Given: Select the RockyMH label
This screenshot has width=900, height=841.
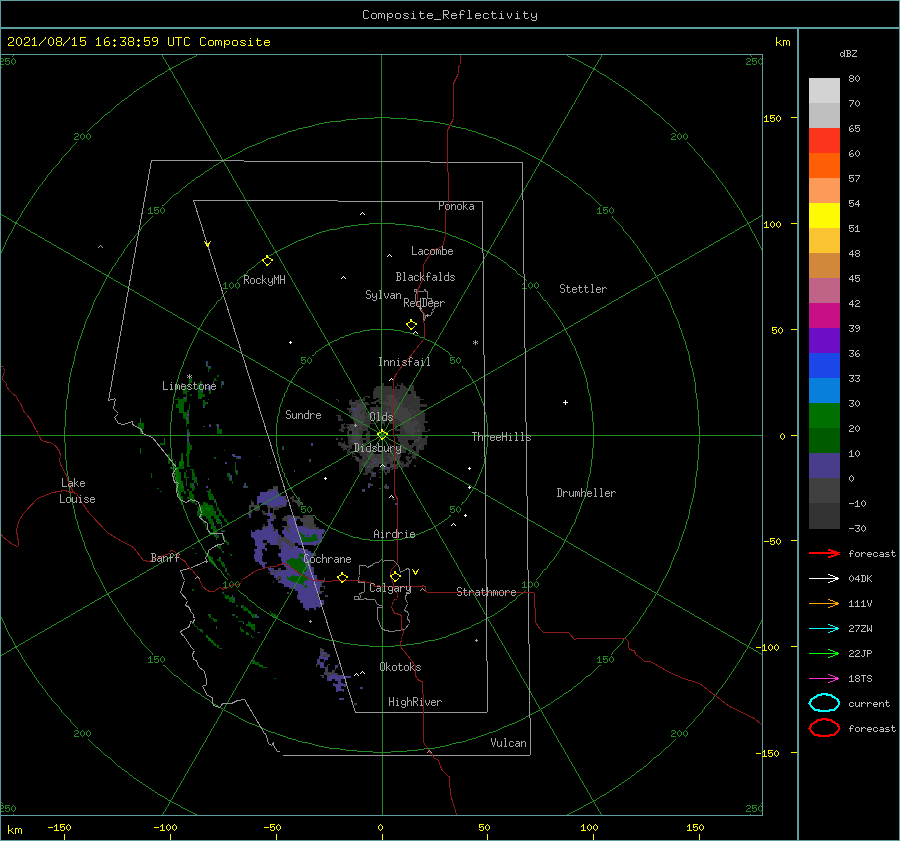Looking at the screenshot, I should [x=264, y=280].
